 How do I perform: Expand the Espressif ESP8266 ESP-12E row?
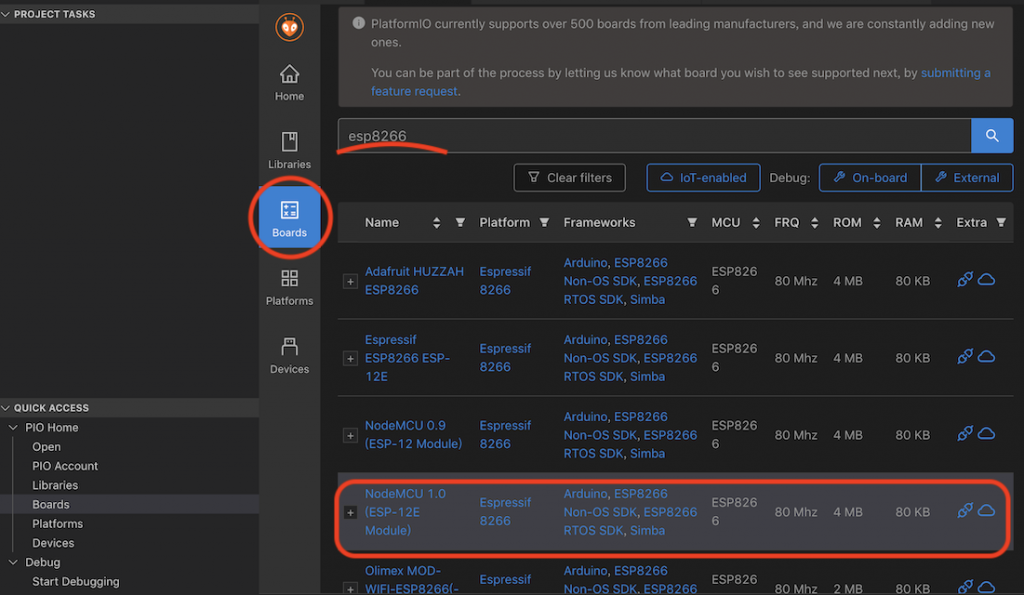(x=350, y=359)
